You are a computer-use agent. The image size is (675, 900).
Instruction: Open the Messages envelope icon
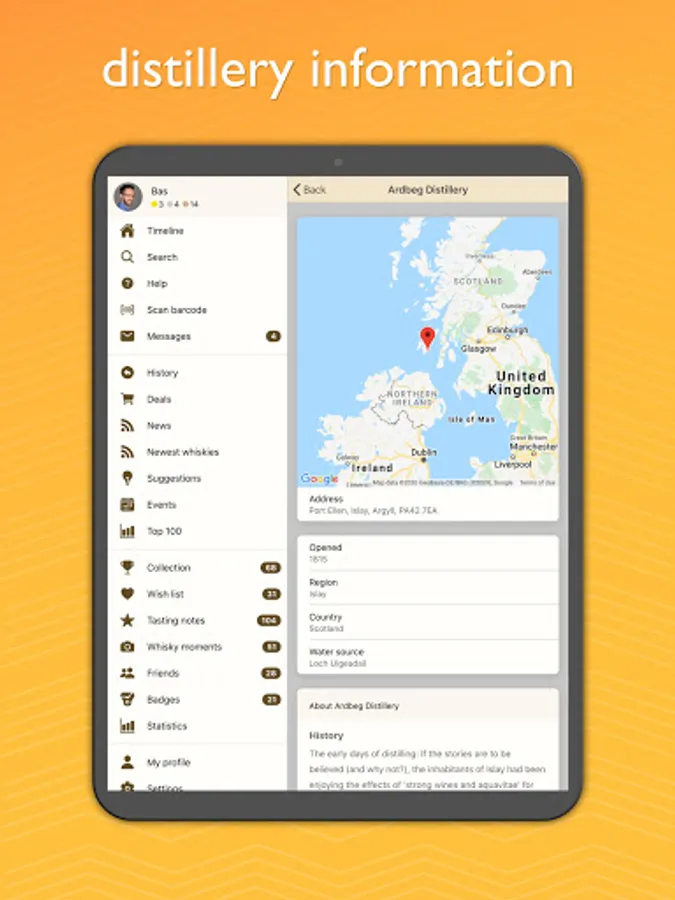[x=127, y=336]
